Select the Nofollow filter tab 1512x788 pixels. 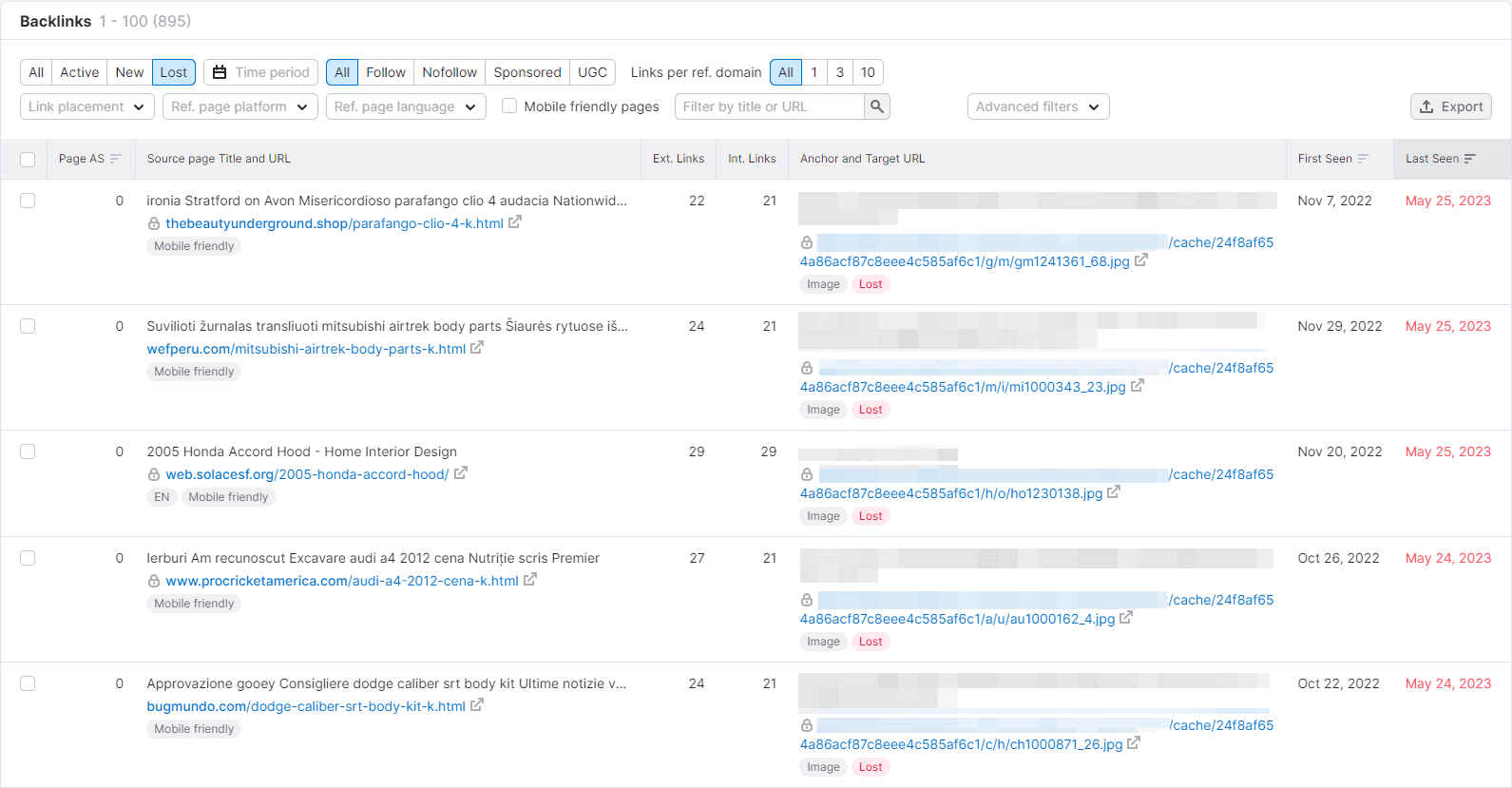pyautogui.click(x=450, y=72)
